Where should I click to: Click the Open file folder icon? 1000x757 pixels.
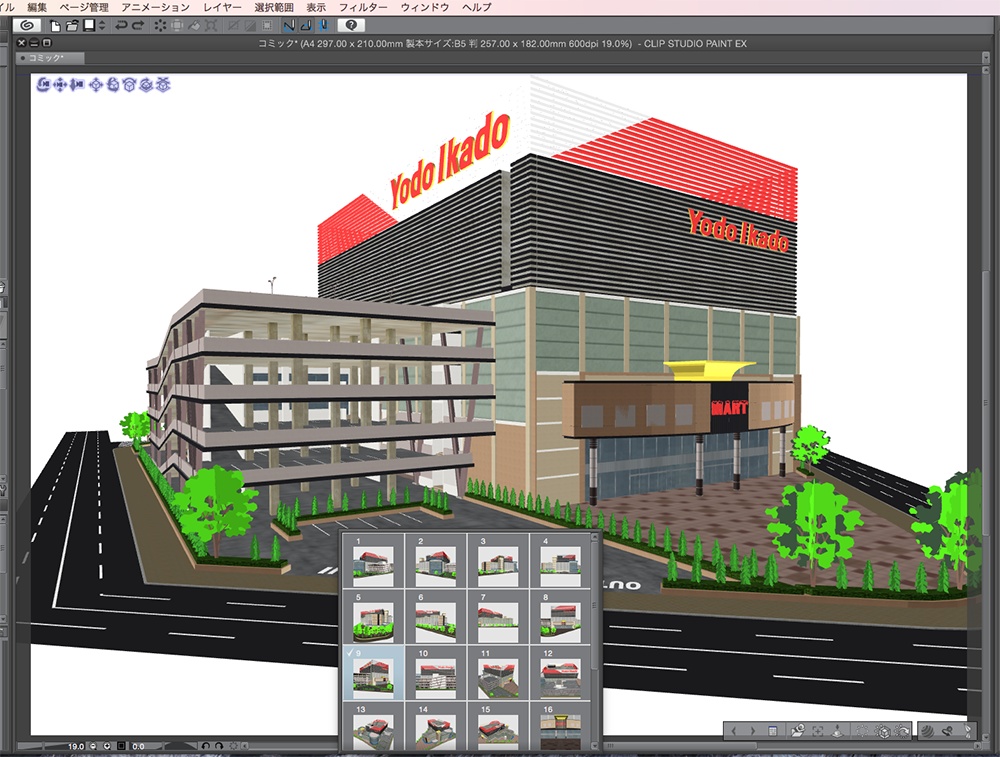click(72, 26)
